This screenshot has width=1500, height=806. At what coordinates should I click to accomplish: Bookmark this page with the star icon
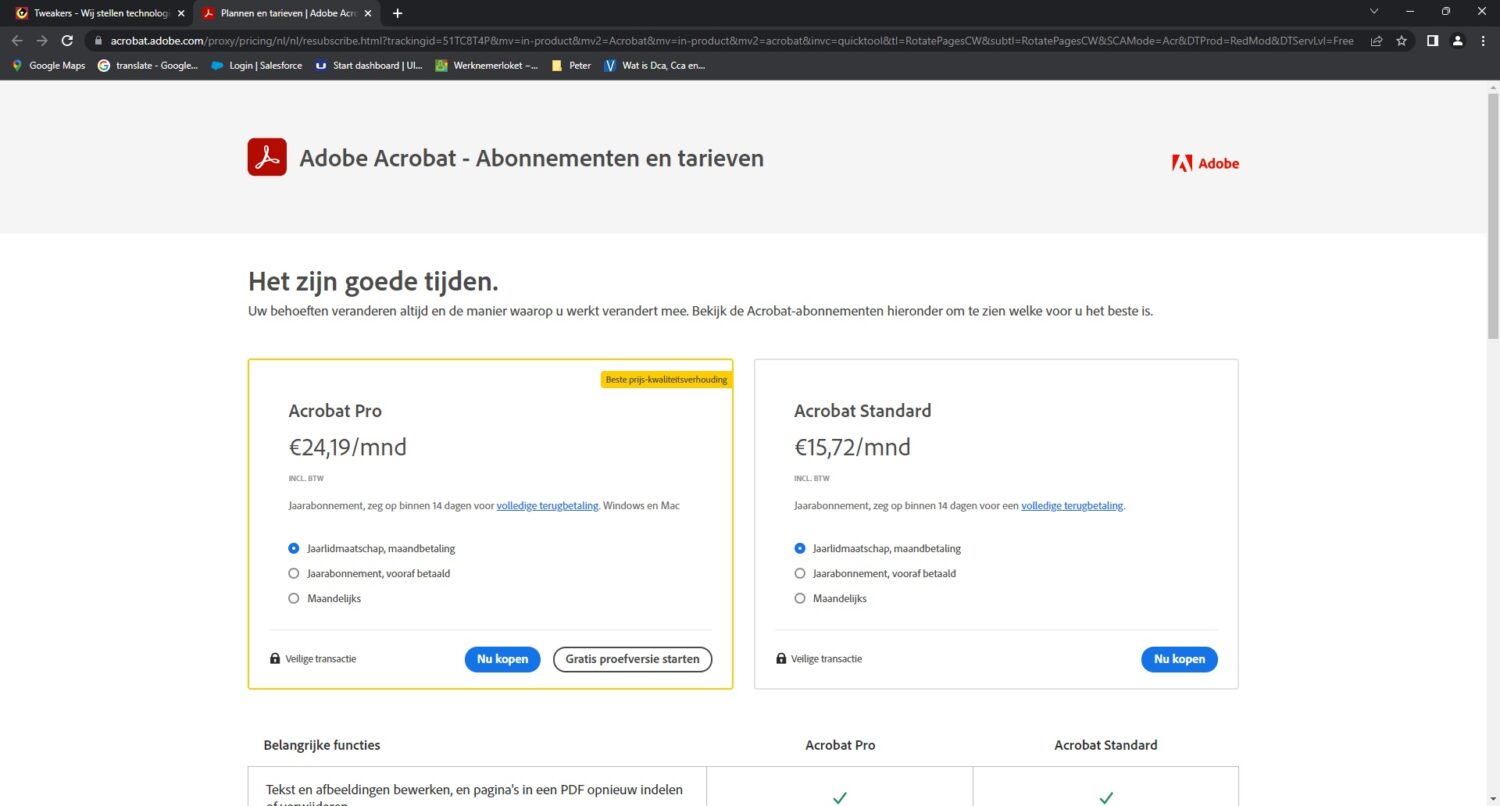1402,41
